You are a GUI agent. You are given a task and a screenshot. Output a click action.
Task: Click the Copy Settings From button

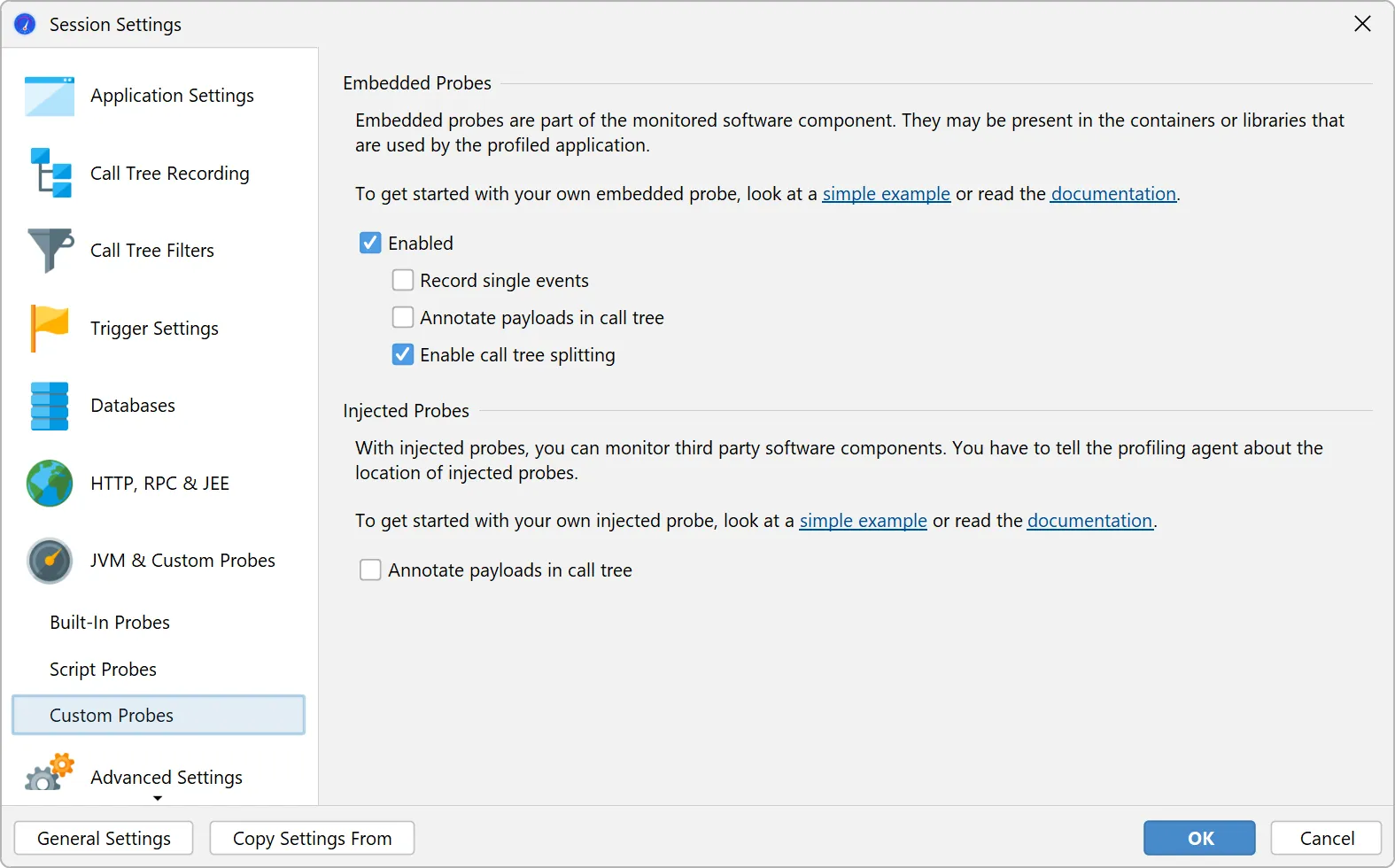coord(312,839)
